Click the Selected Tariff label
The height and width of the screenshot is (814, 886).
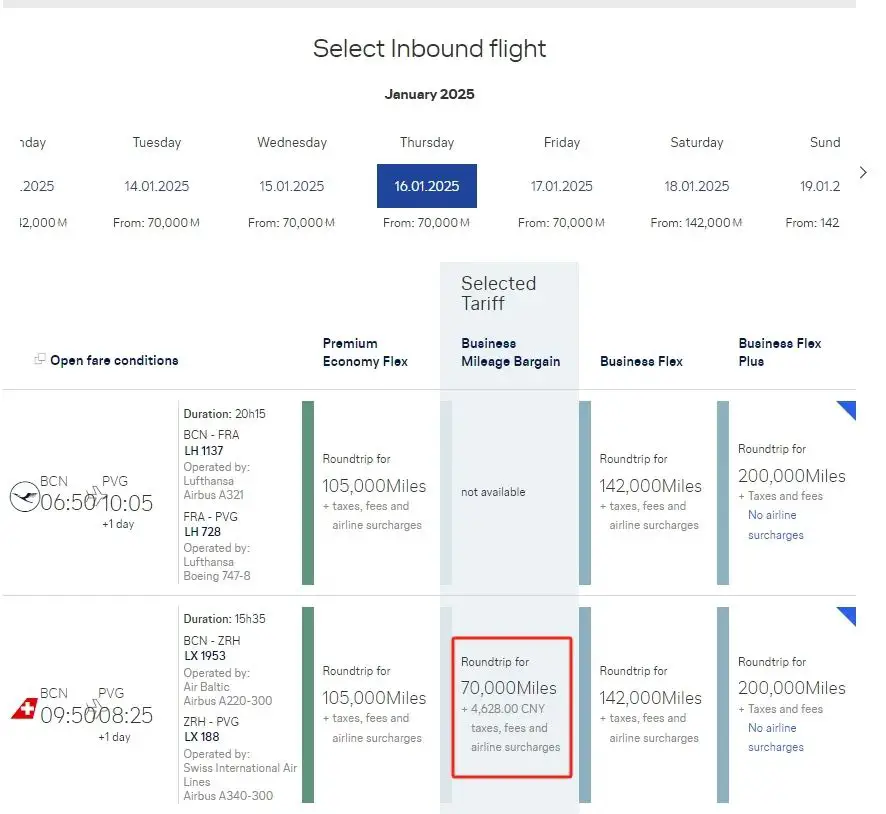pos(498,293)
